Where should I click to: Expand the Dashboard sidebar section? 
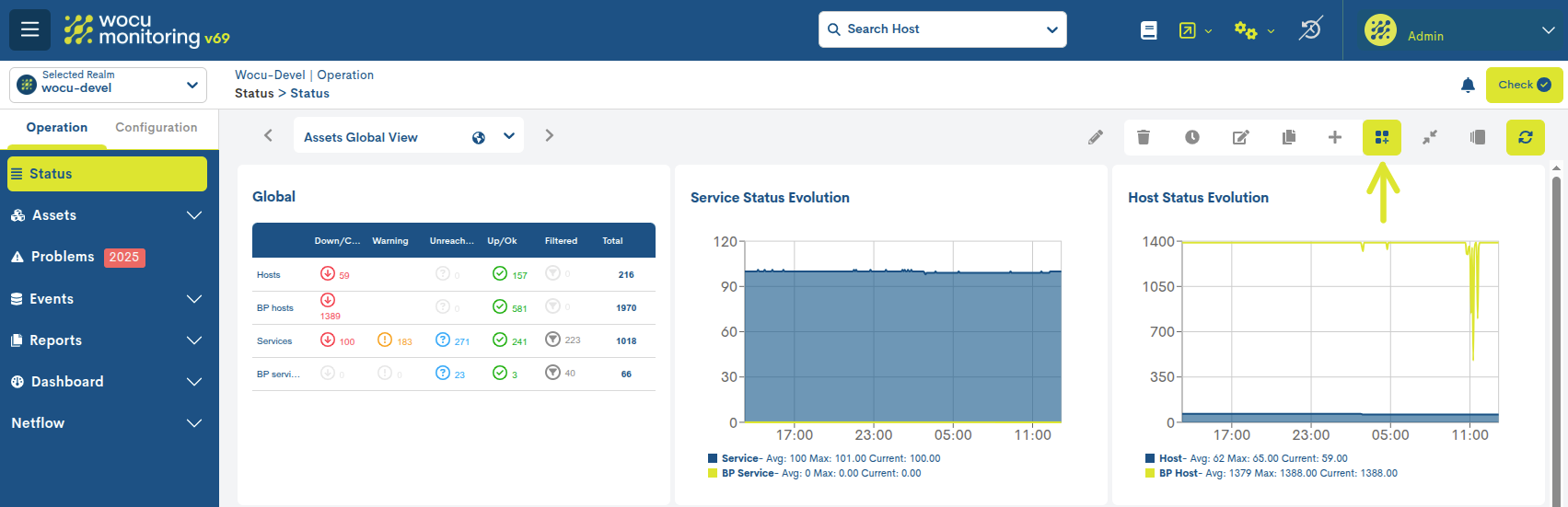pos(194,382)
